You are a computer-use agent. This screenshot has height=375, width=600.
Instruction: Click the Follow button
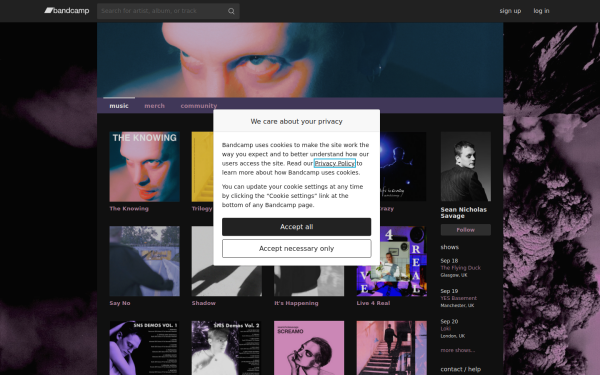click(x=466, y=230)
